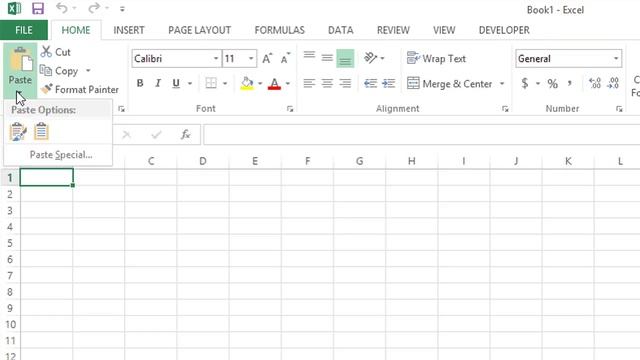
Task: Open Number format dialog launcher
Action: [619, 109]
